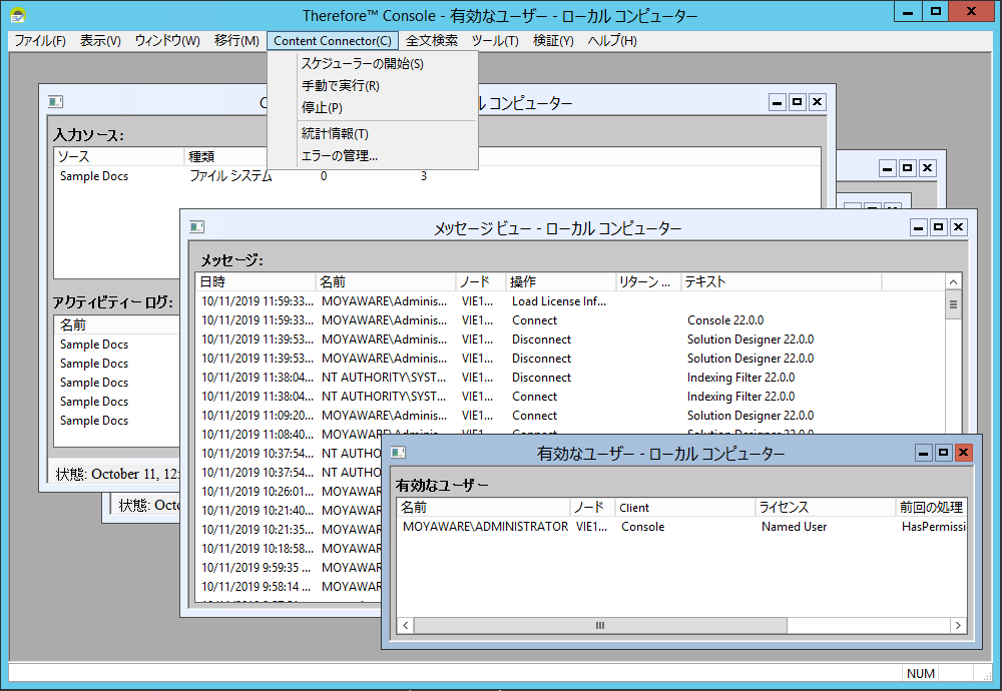The width and height of the screenshot is (1002, 691).
Task: Click the 名前 header in アクティビティー ログ
Action: pos(117,325)
